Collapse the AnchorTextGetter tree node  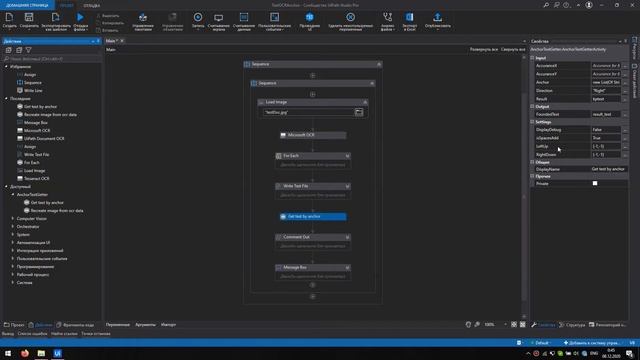13,194
